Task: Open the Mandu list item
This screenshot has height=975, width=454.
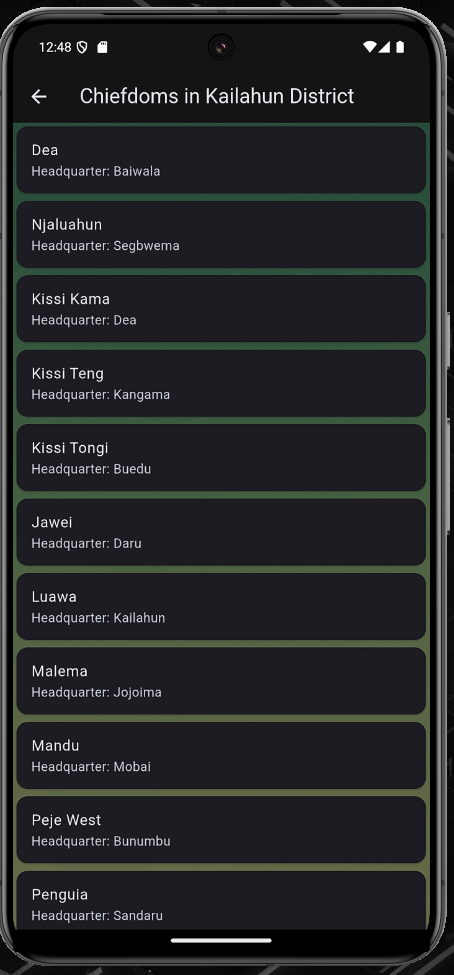Action: 221,756
